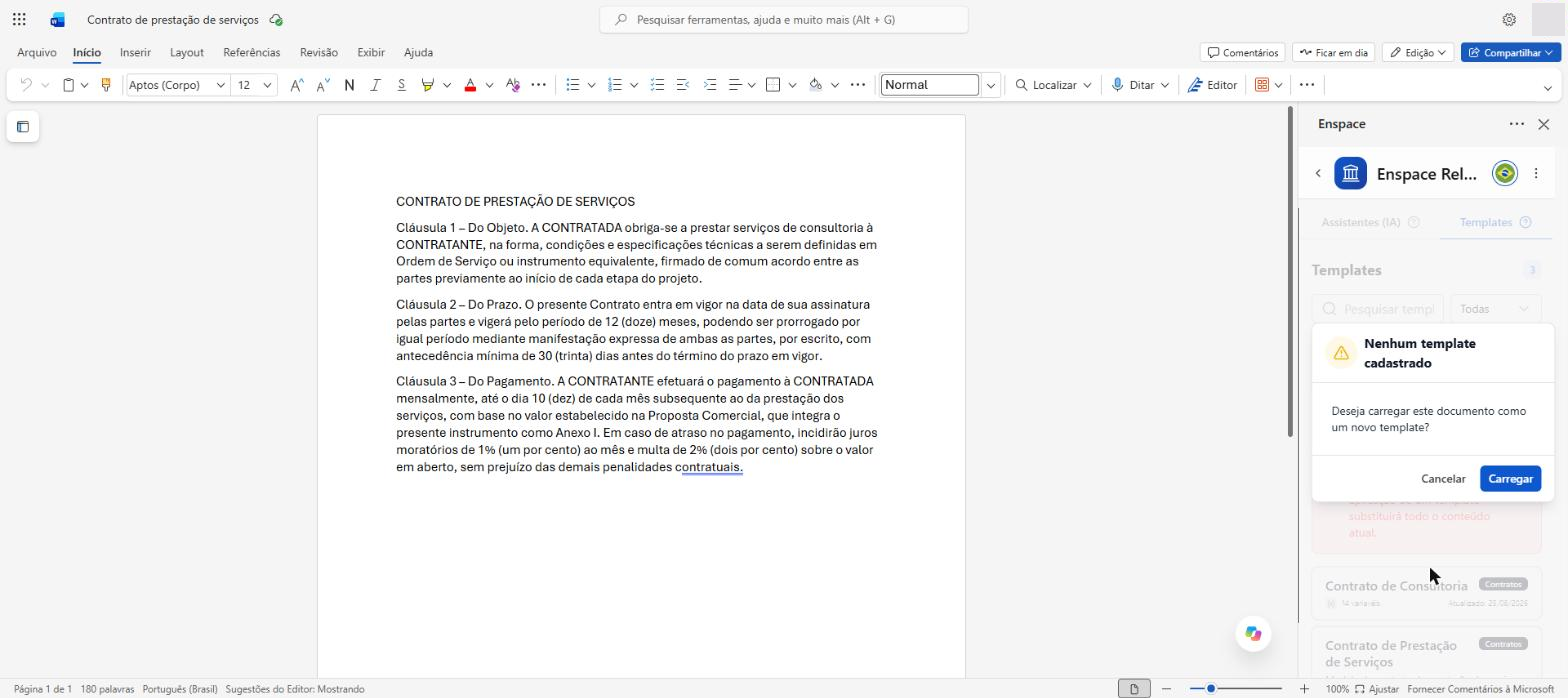Expand the bullet list style arrow
The height and width of the screenshot is (698, 1568).
click(x=591, y=85)
